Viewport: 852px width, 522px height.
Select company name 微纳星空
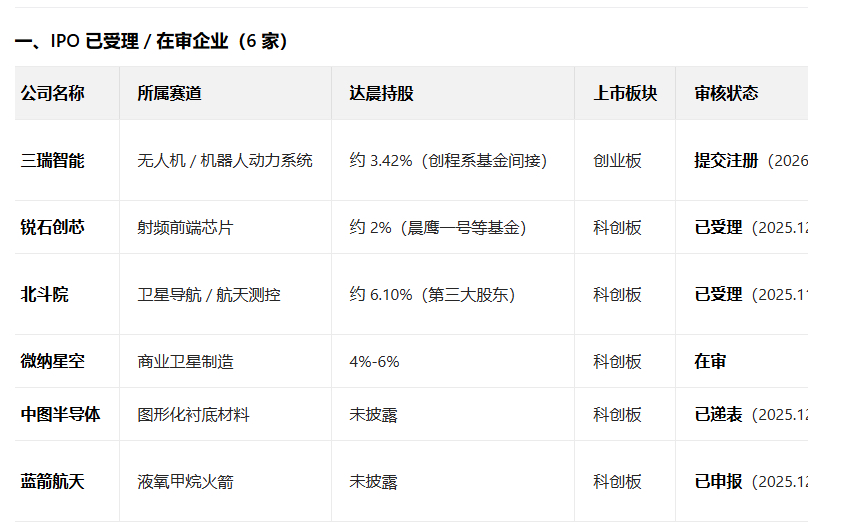tap(53, 361)
